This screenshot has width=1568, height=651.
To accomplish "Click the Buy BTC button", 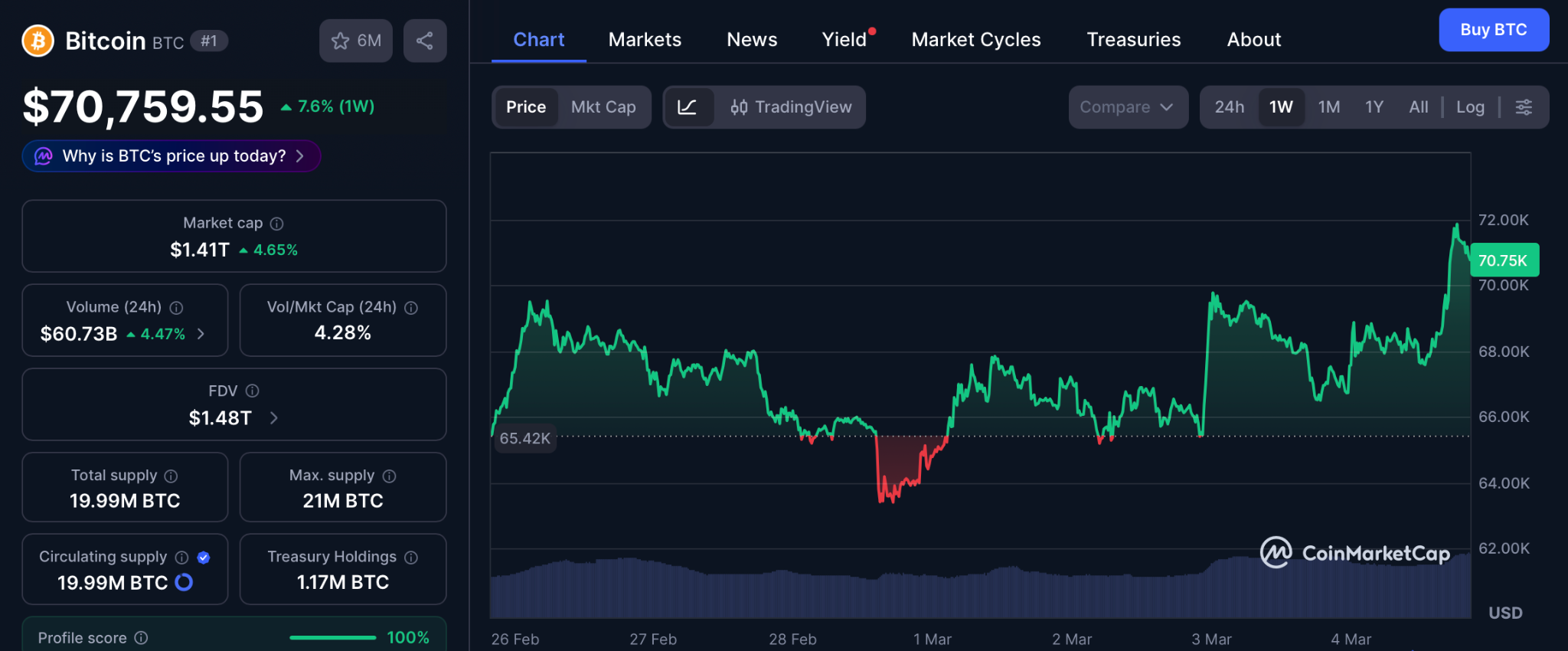I will [x=1493, y=30].
